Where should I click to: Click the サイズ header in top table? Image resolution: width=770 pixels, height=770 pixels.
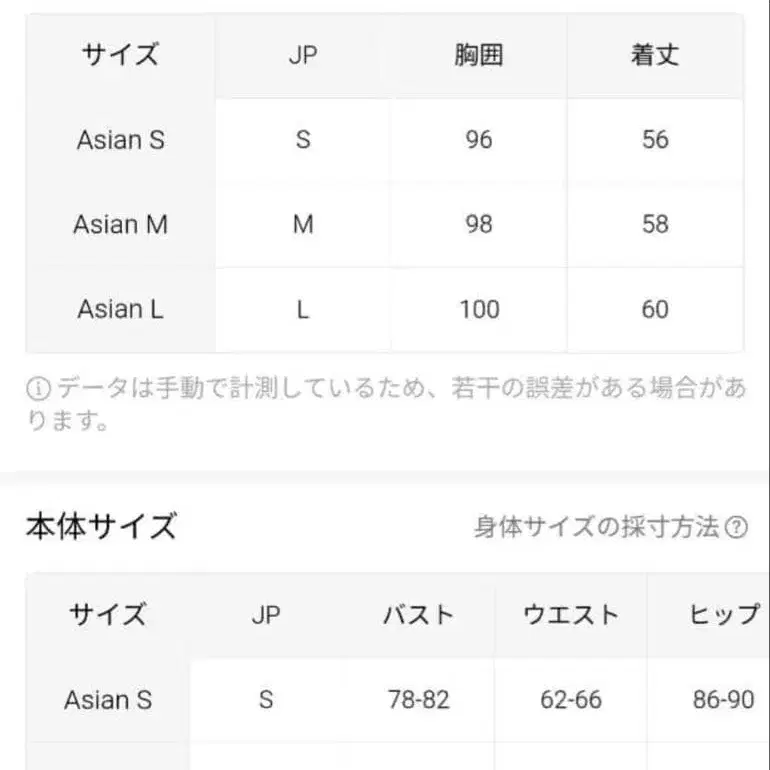pyautogui.click(x=120, y=55)
